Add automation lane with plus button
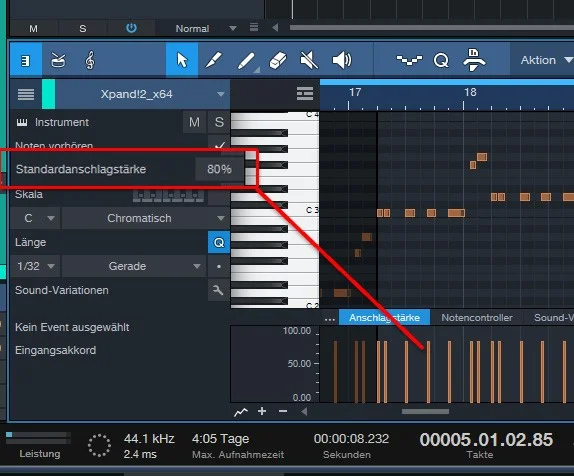This screenshot has height=476, width=574. tap(262, 411)
